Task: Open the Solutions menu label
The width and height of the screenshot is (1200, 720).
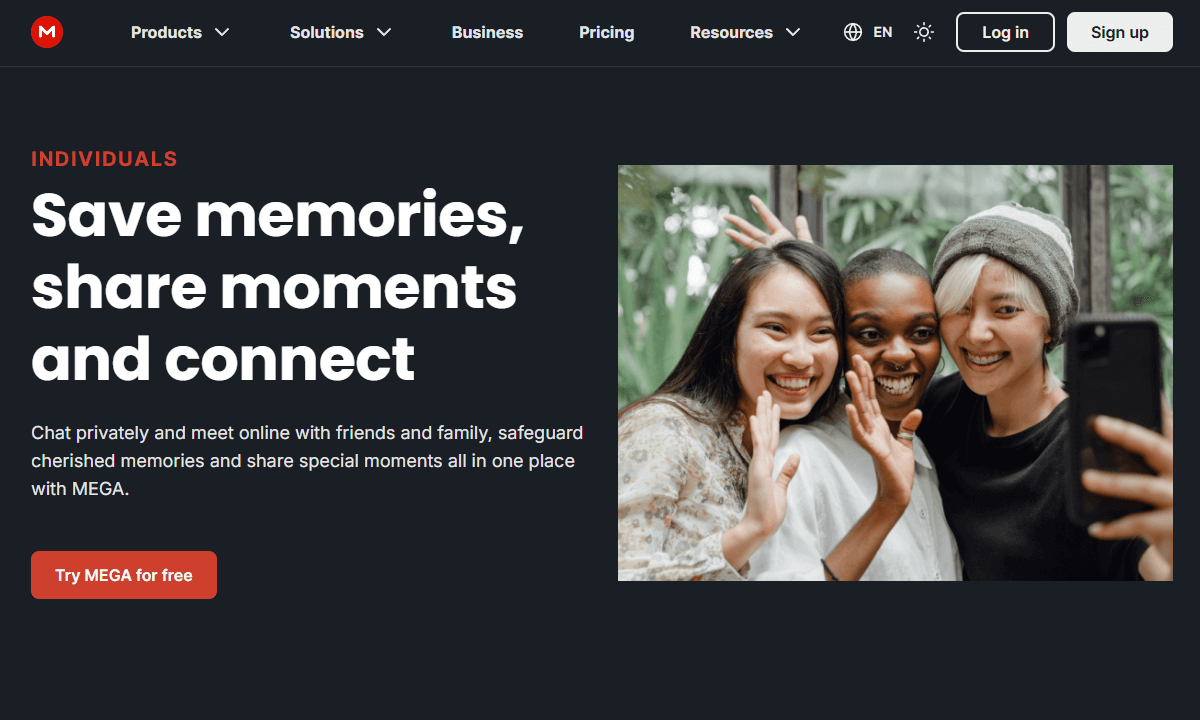Action: [326, 32]
